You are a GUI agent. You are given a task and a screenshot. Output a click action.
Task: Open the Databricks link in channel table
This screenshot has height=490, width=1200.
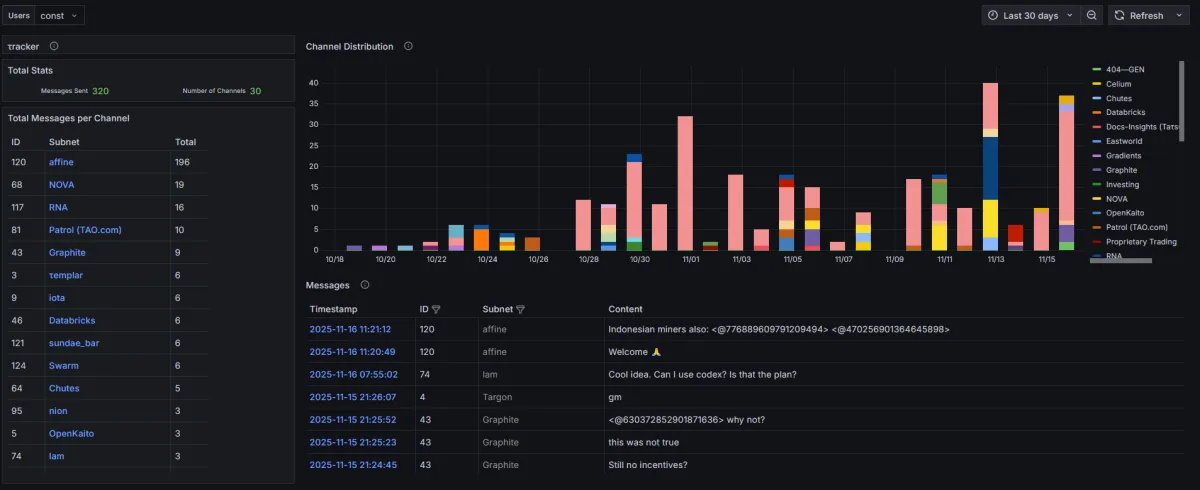71,320
